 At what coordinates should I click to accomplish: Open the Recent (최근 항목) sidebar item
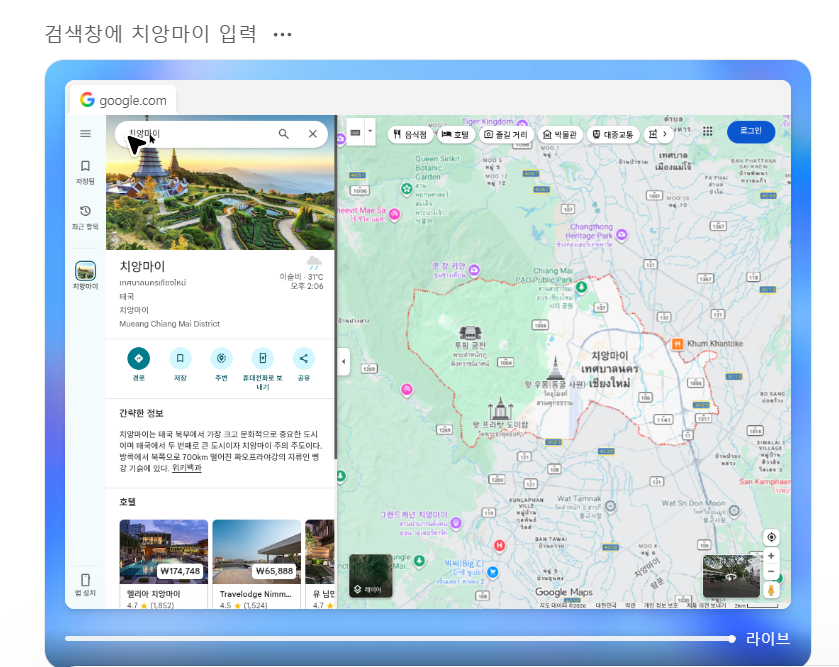(x=85, y=217)
